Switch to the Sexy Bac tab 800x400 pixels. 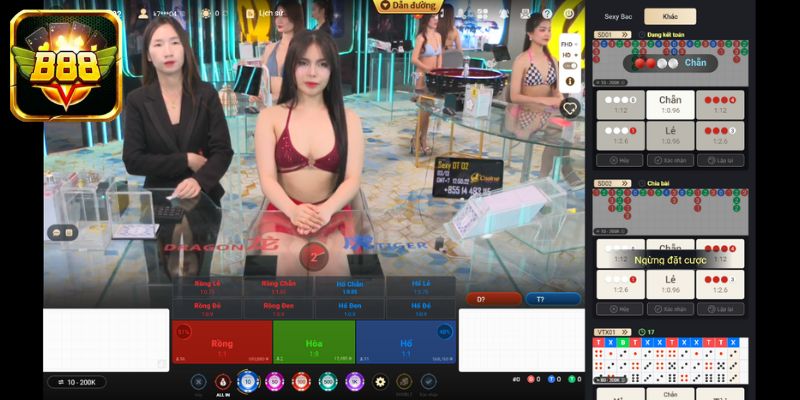(618, 17)
